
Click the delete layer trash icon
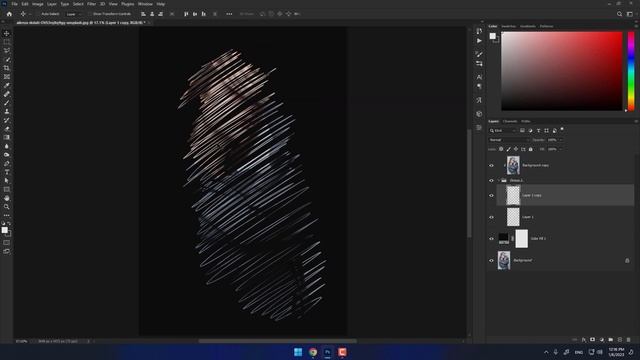pos(629,340)
